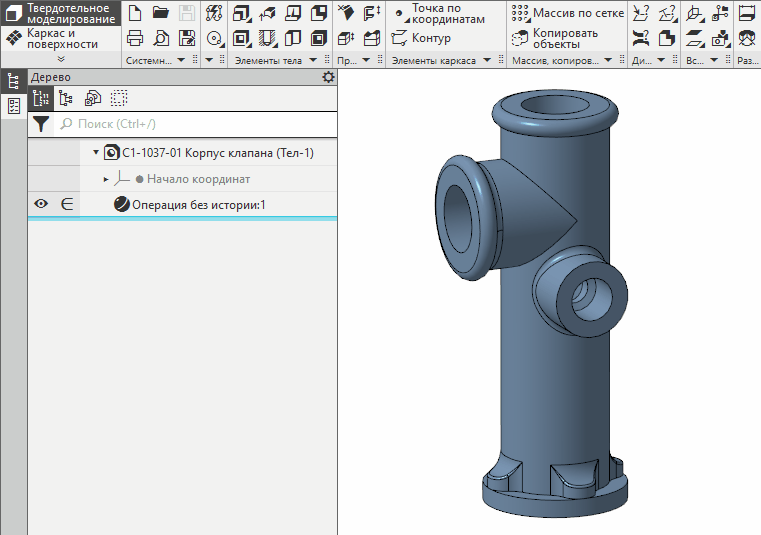Open Print Preview from the toolbar
Viewport: 761px width, 535px height.
160,38
